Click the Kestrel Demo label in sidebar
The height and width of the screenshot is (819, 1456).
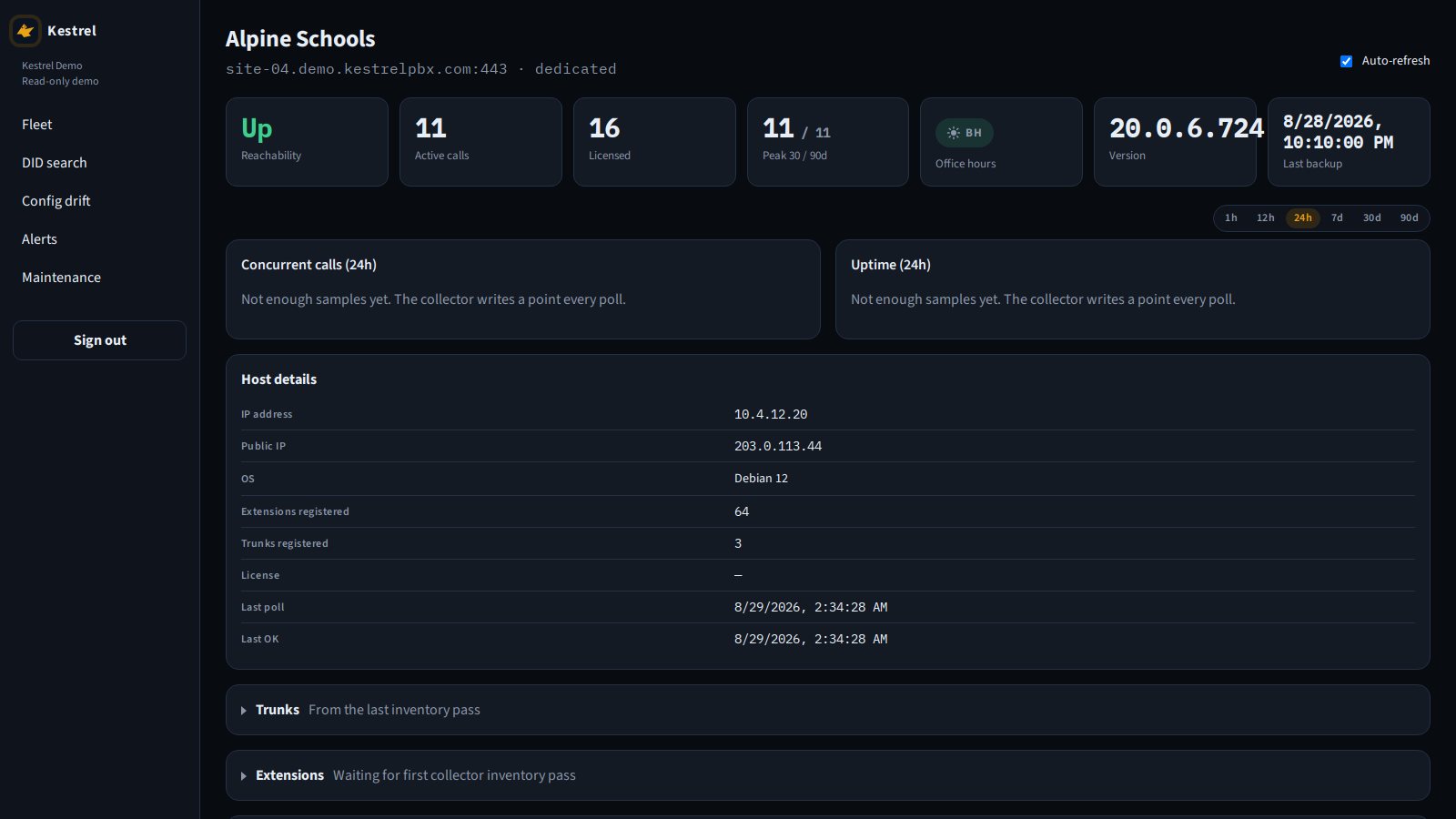(x=52, y=66)
